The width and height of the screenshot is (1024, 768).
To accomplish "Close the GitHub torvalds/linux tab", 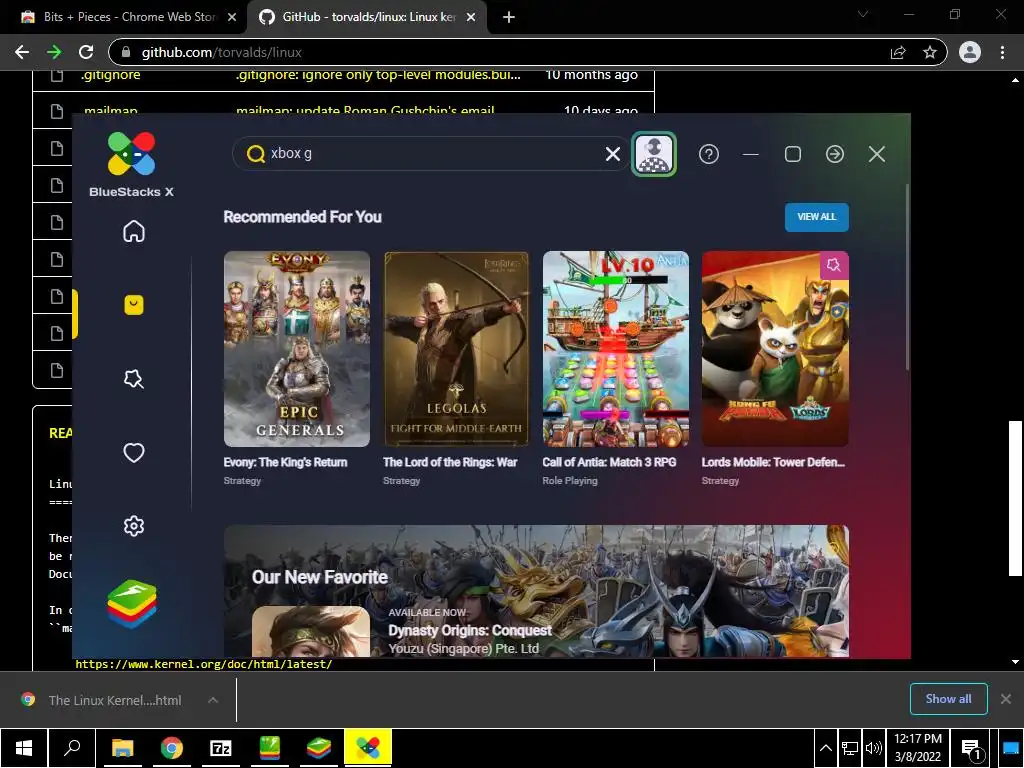I will coord(471,18).
